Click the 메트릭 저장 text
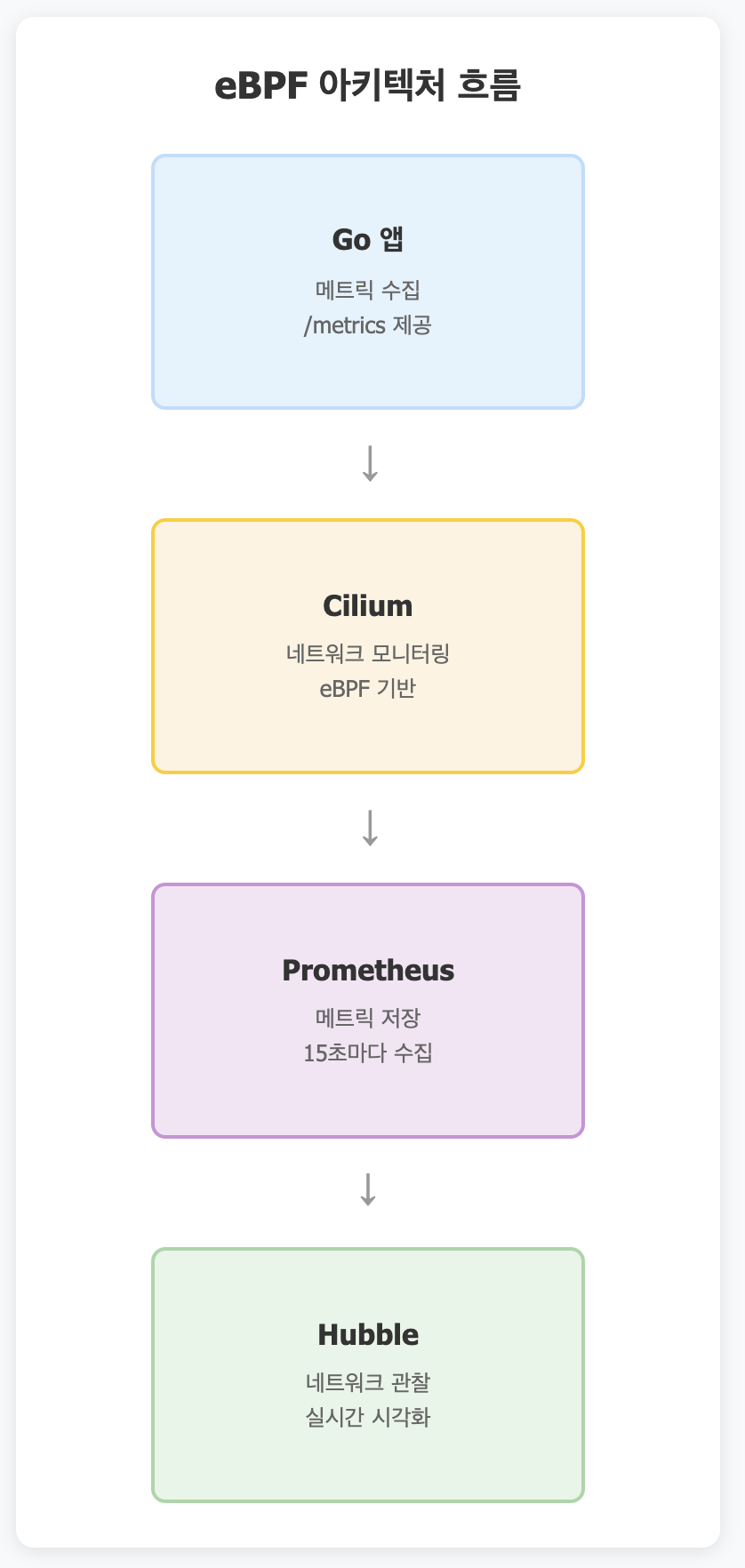Image resolution: width=745 pixels, height=1568 pixels. tap(368, 1018)
